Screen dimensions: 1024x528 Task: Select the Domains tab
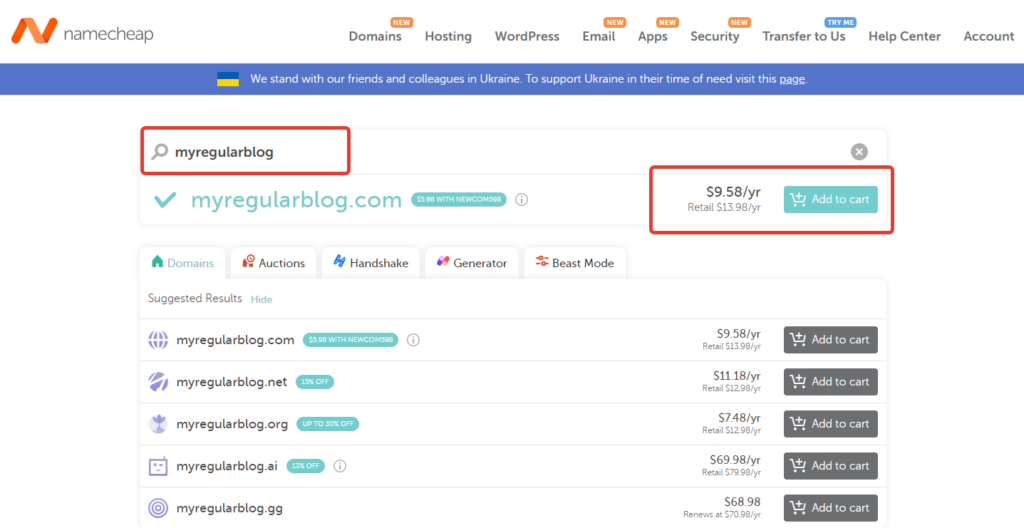pyautogui.click(x=183, y=263)
